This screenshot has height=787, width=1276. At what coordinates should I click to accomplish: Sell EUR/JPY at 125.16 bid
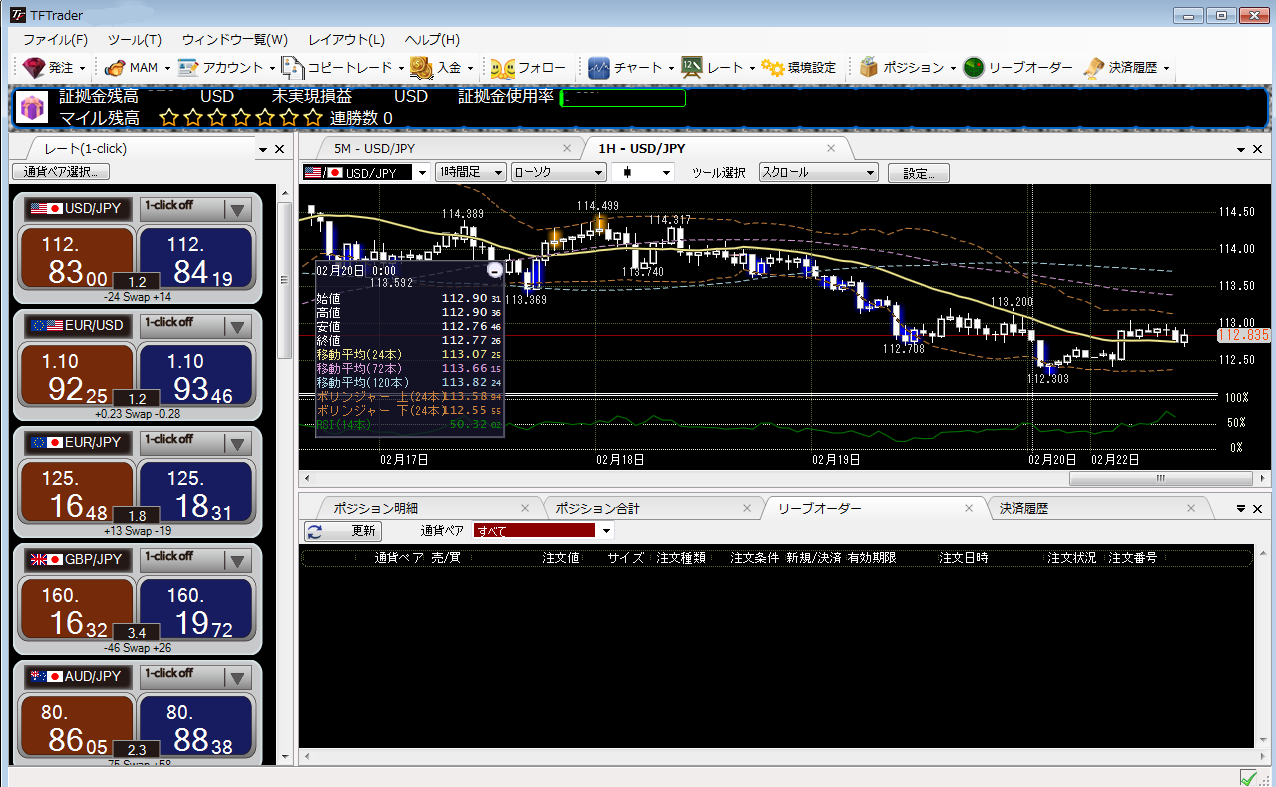click(77, 493)
